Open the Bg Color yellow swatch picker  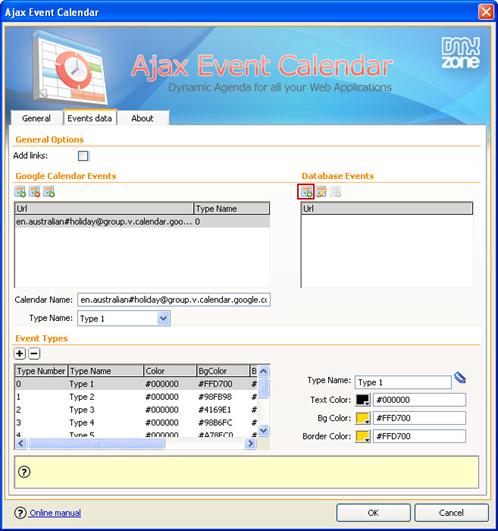coord(363,418)
